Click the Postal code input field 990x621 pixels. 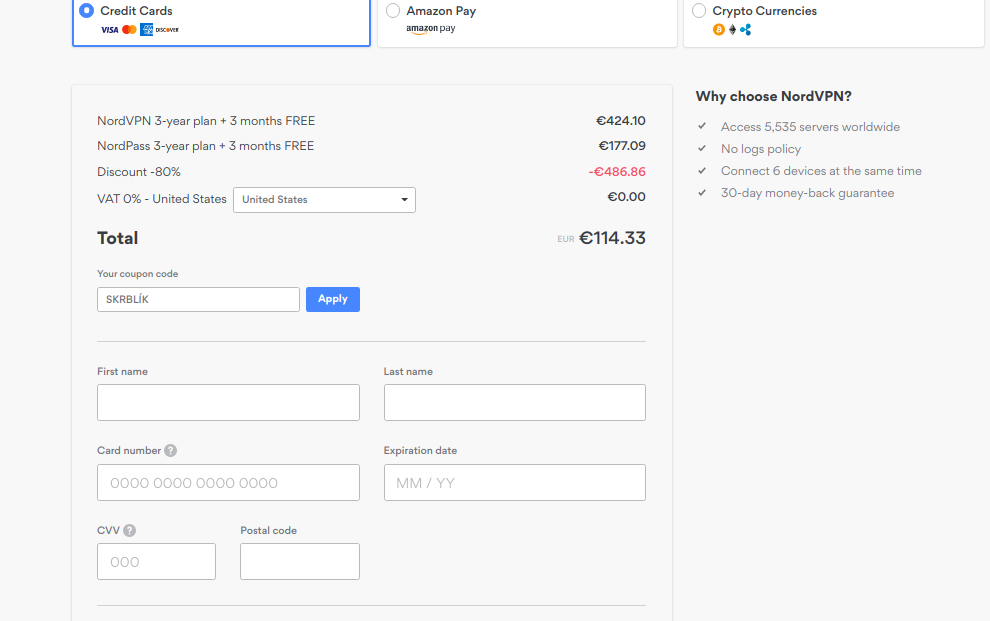tap(300, 562)
